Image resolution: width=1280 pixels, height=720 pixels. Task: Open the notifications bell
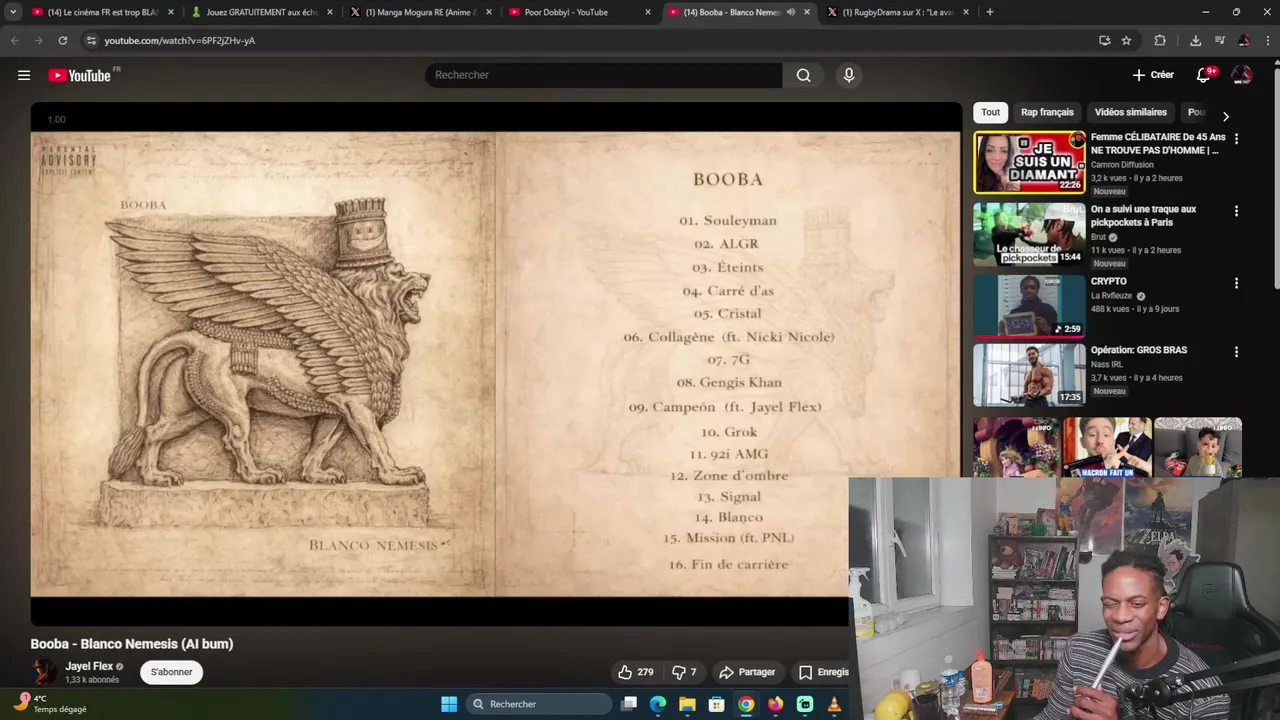tap(1204, 75)
